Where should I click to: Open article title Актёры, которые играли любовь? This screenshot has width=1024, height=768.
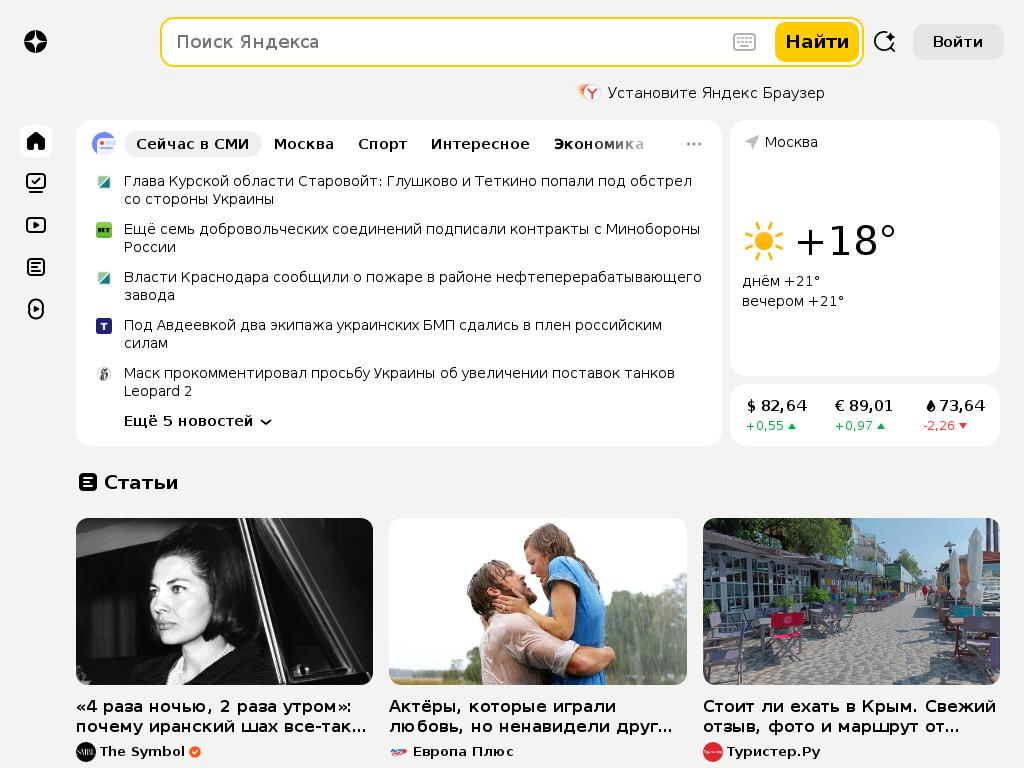pos(531,716)
